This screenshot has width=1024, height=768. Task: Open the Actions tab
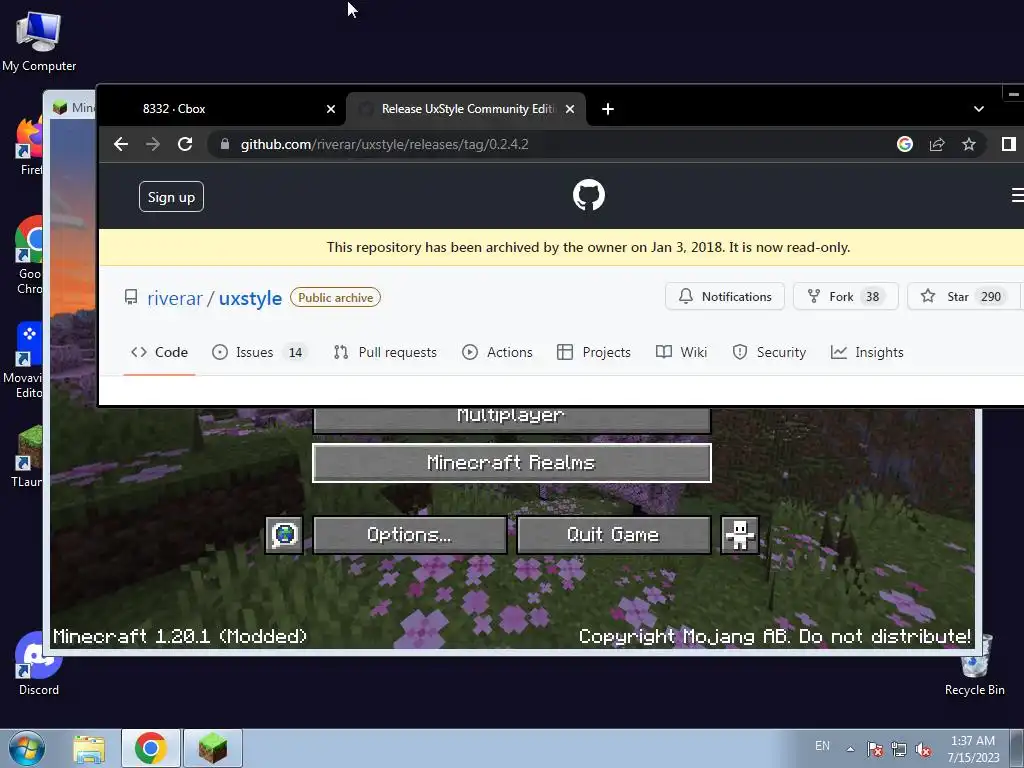coord(497,352)
